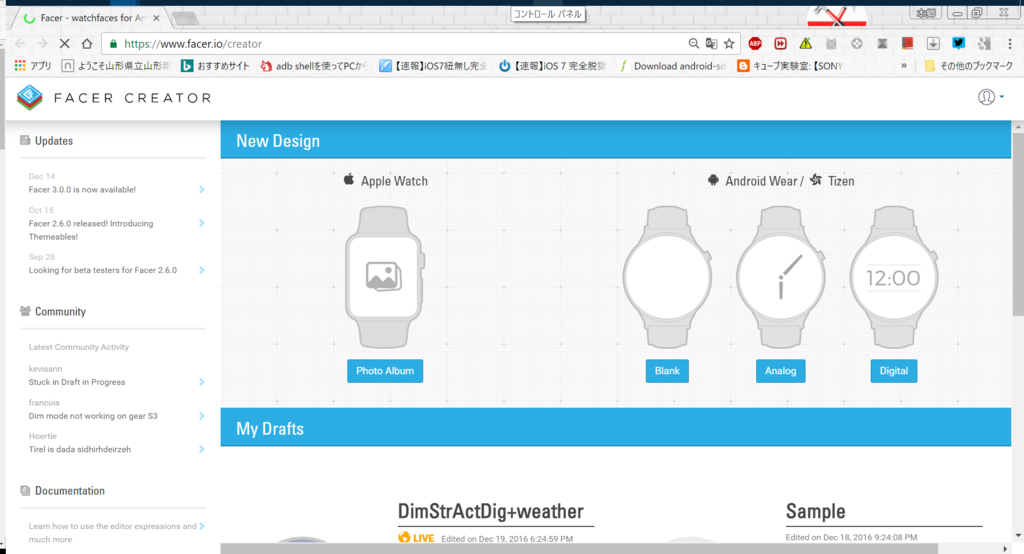1024x554 pixels.
Task: Open 'Dim mode not working on gear S3'
Action: pos(93,416)
